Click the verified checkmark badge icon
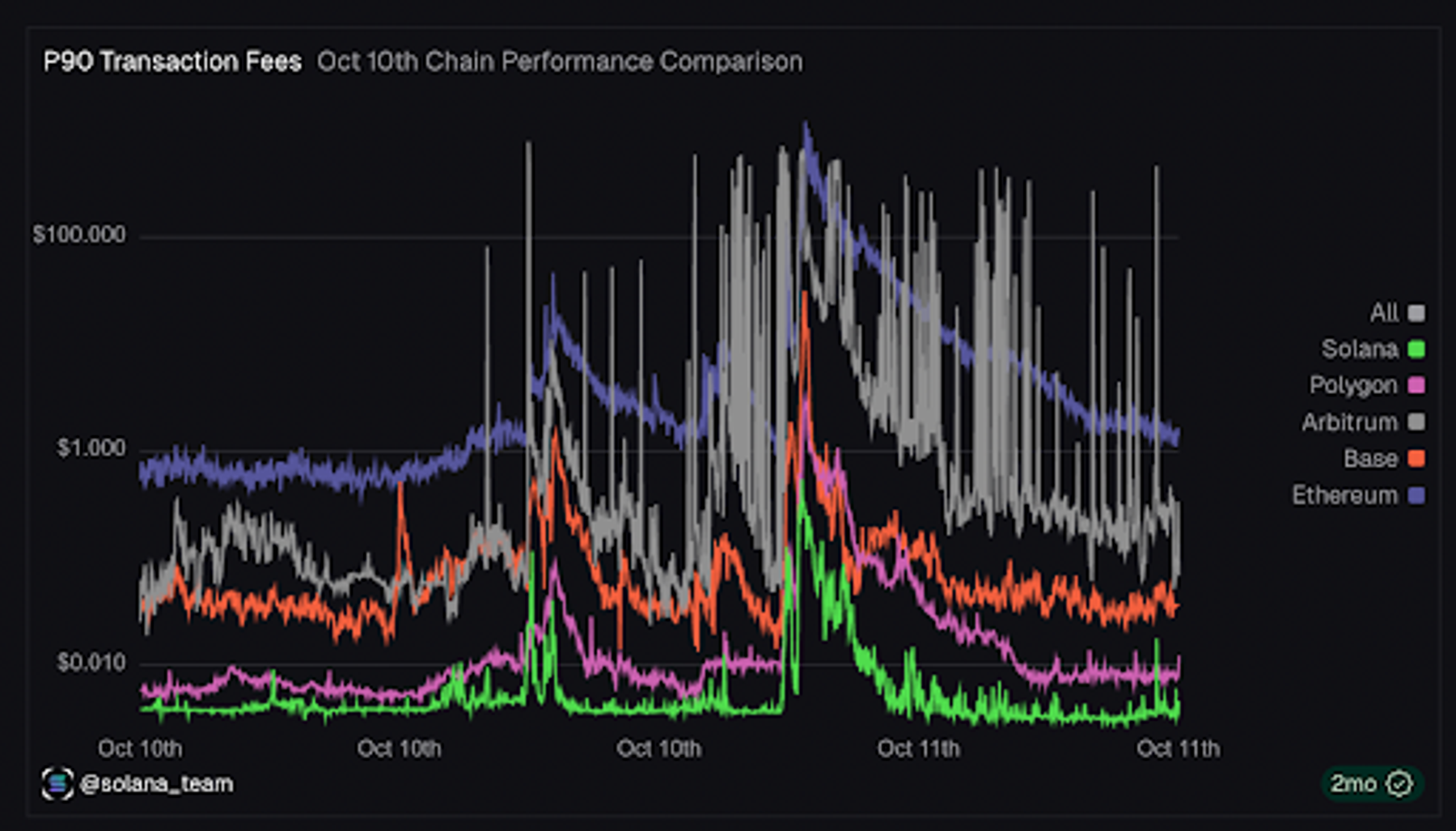The image size is (1456, 831). [x=1400, y=783]
